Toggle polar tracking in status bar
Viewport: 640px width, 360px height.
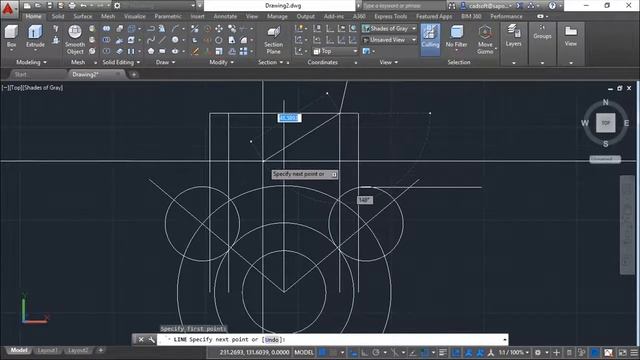tap(376, 352)
